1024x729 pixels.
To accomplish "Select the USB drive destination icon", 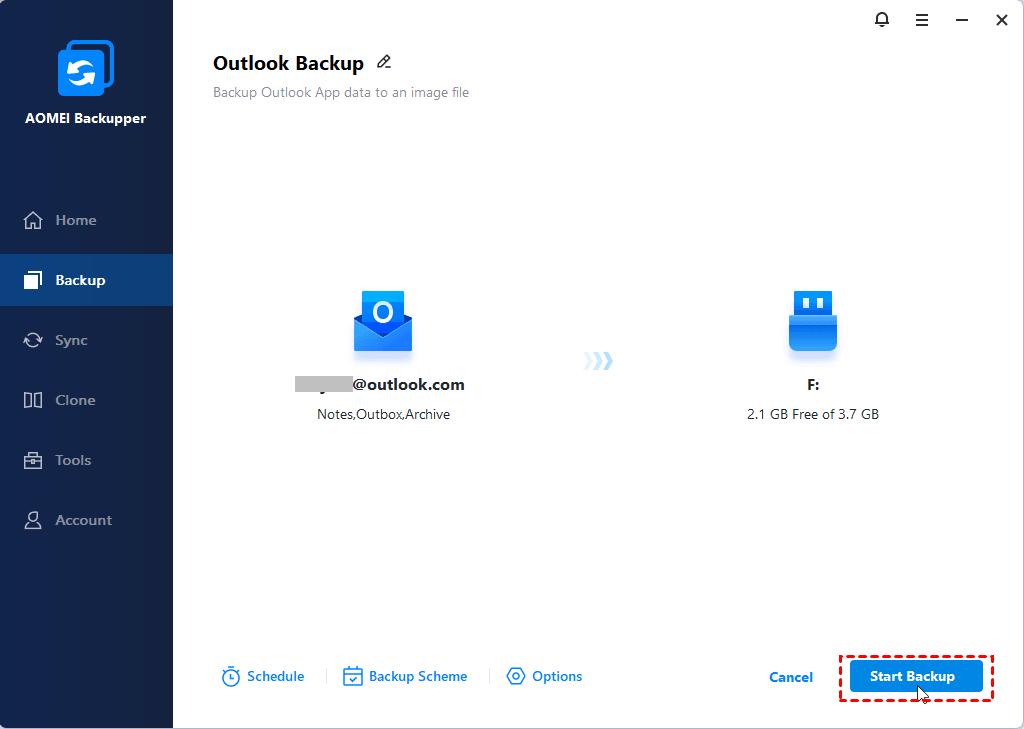I will point(812,322).
